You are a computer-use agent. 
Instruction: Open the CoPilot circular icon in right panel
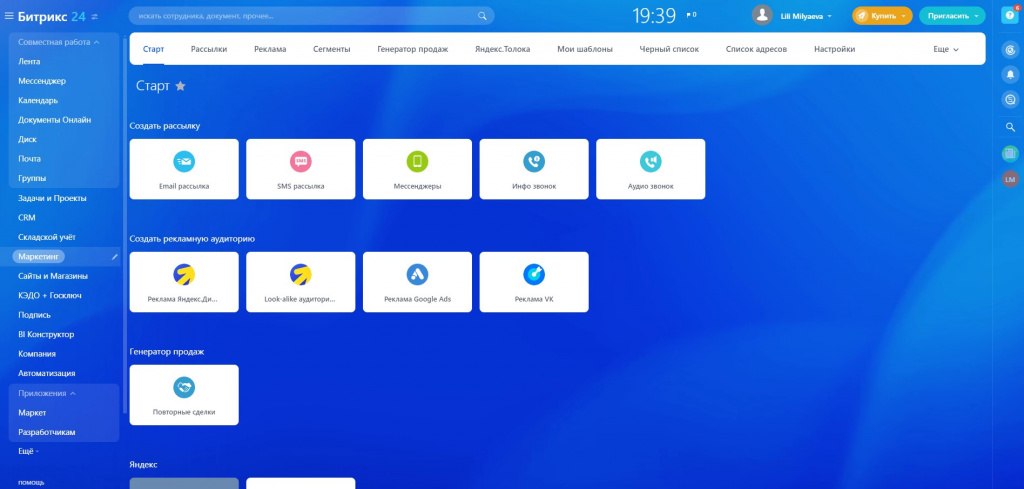[x=1010, y=49]
